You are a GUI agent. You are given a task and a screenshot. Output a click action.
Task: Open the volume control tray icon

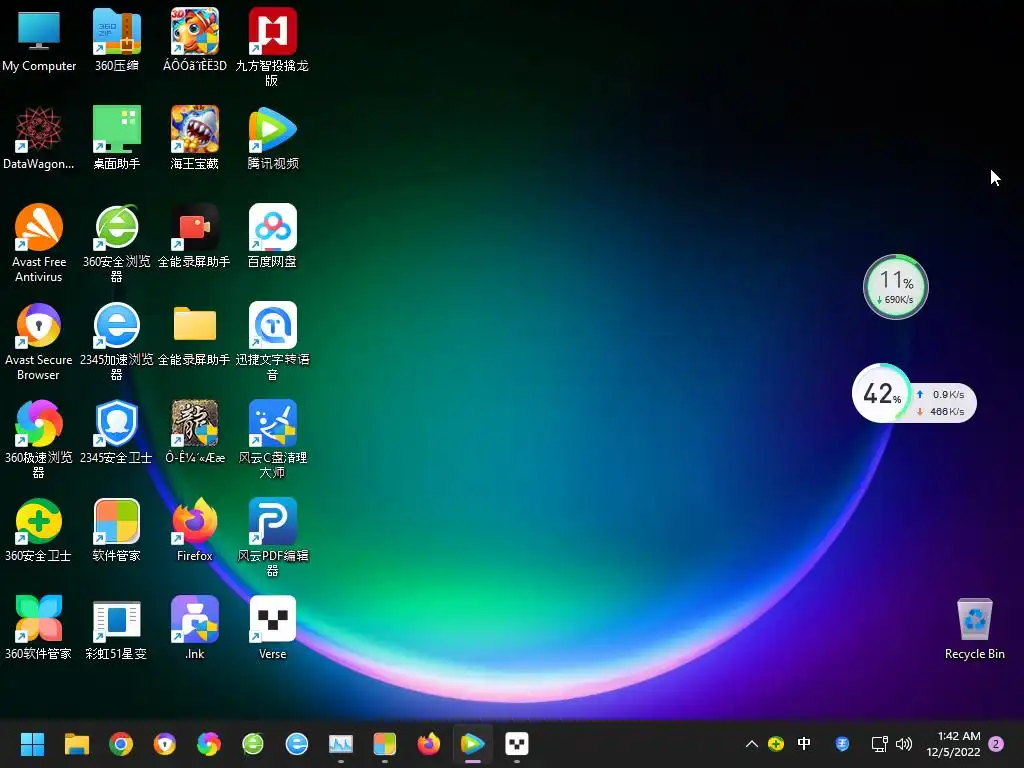[x=904, y=744]
